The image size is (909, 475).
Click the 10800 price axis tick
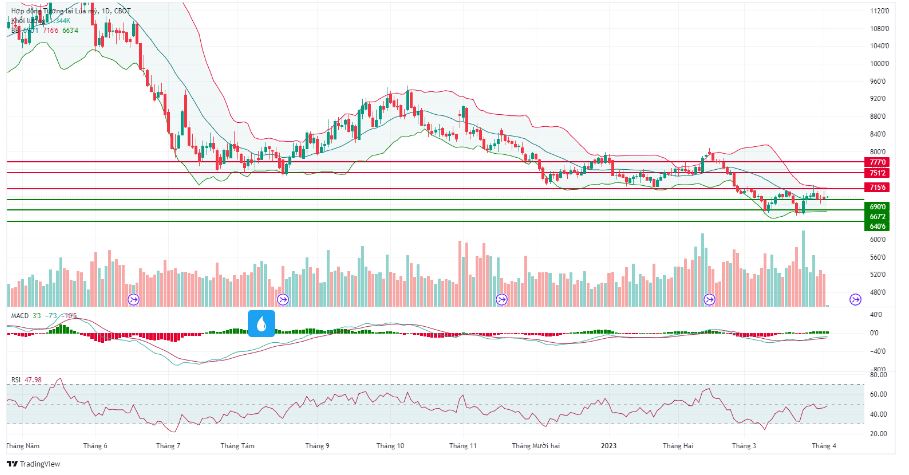[879, 28]
